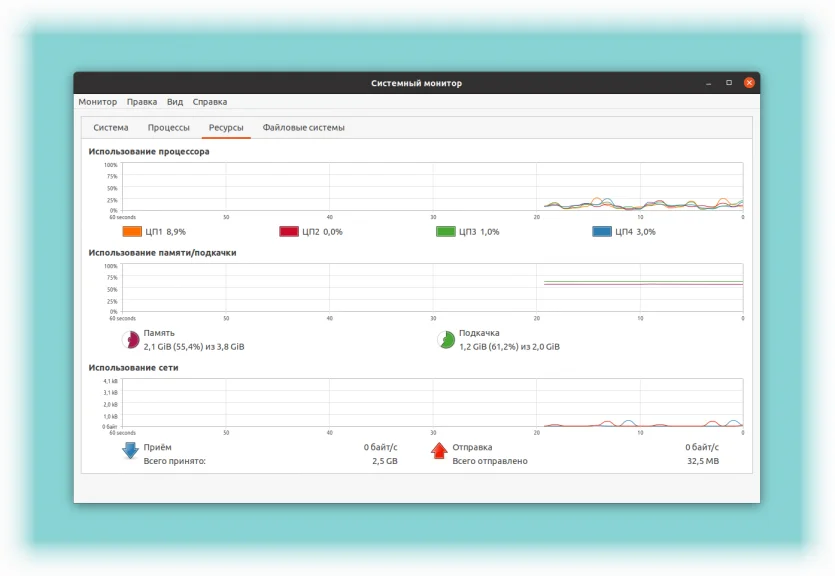
Task: Click the ЦП4 3,0% label
Action: pos(635,232)
